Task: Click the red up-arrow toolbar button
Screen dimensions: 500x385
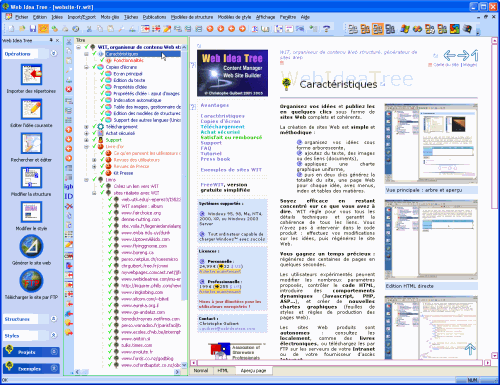Action: [x=210, y=29]
